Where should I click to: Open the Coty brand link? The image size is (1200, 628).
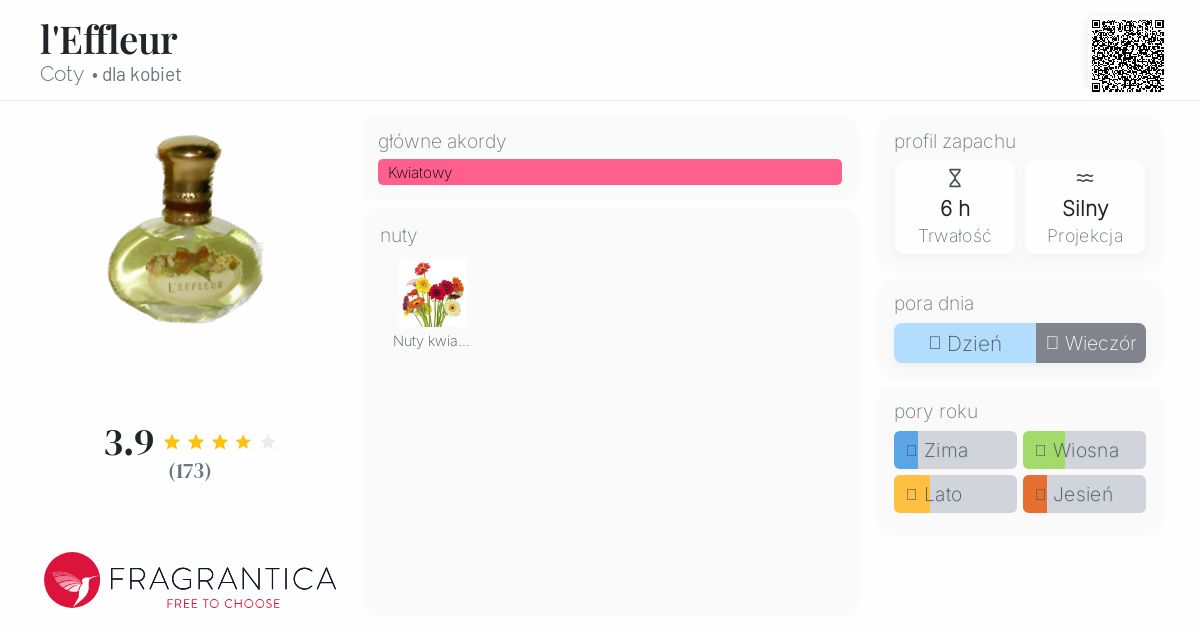pyautogui.click(x=62, y=75)
